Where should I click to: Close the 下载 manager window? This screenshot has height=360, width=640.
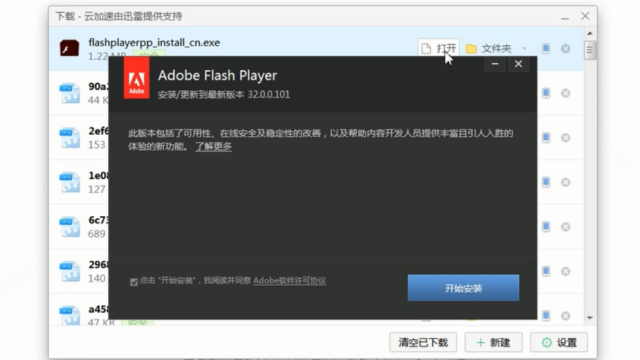coord(585,16)
